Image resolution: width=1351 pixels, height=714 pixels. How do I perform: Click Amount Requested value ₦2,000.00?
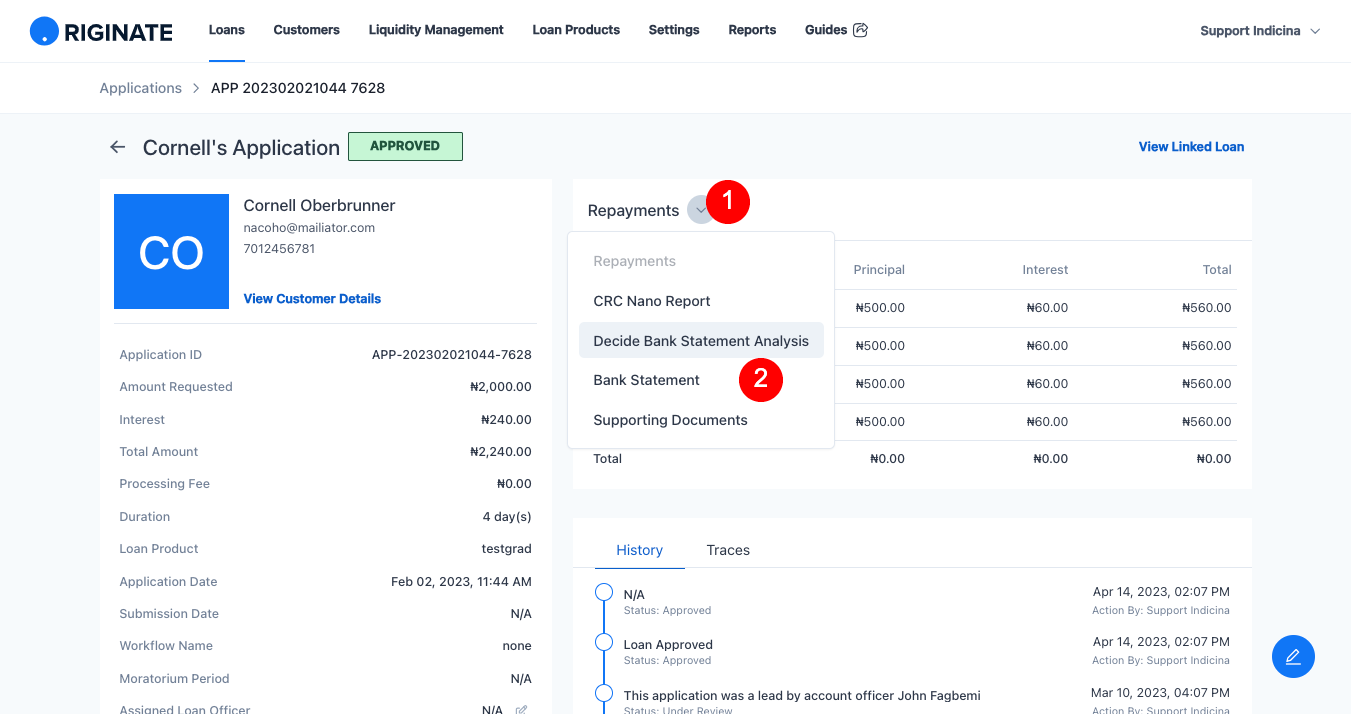[x=500, y=387]
